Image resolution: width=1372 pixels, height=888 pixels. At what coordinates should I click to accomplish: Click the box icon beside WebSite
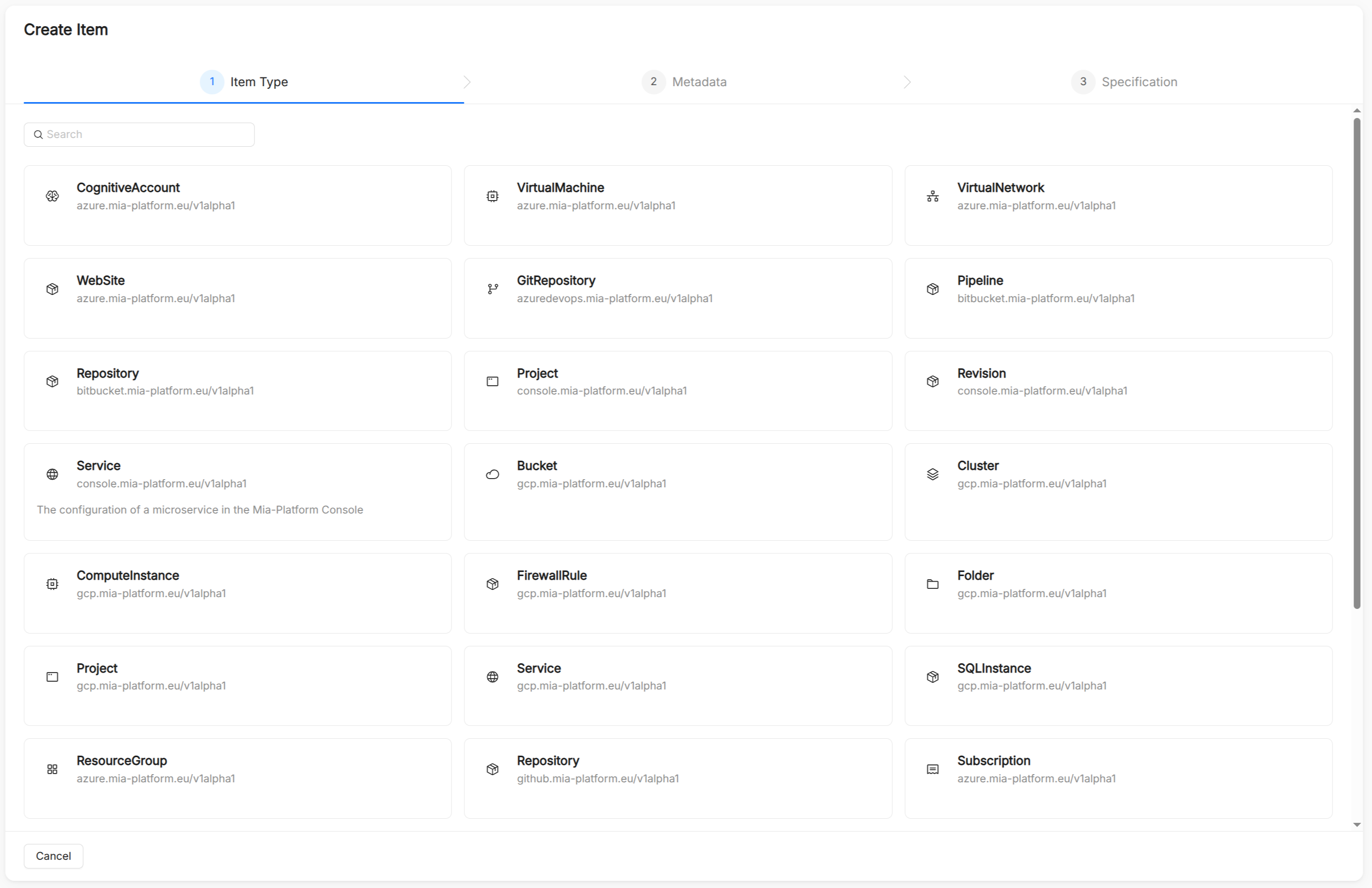(x=52, y=289)
